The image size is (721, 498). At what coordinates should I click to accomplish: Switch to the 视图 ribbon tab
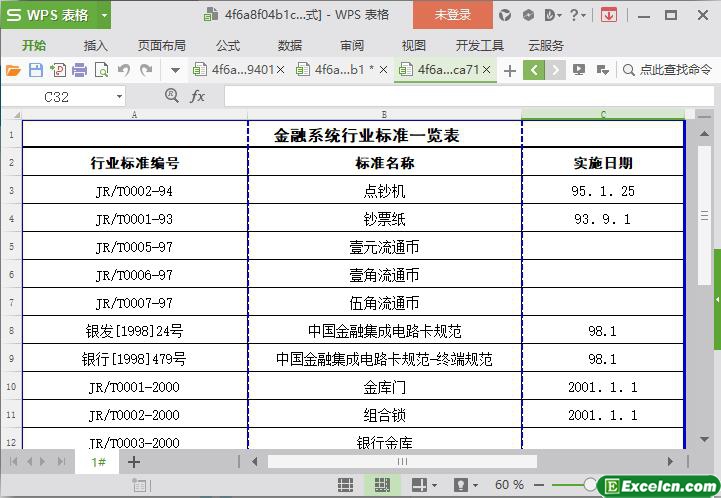click(x=413, y=46)
